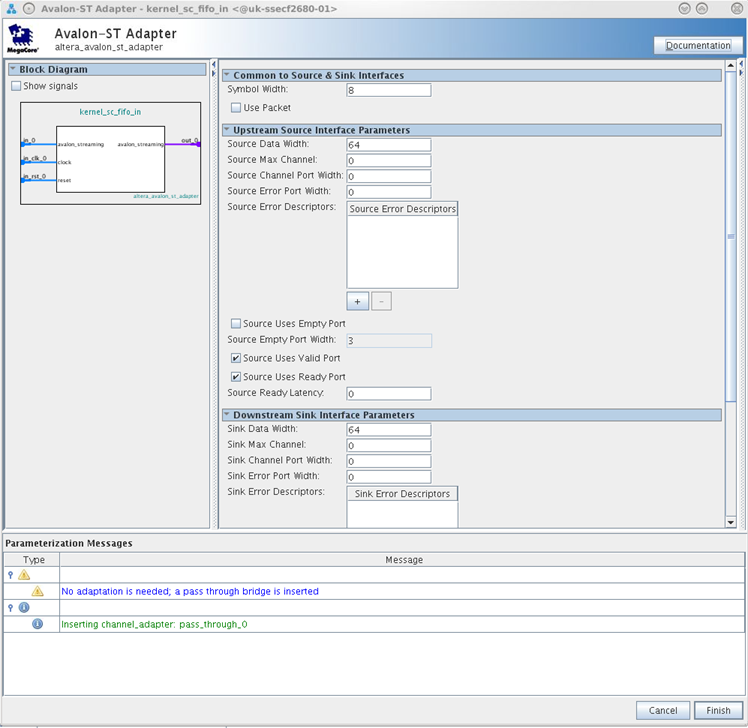Collapse Upstream Source Interface Parameters section

[227, 130]
